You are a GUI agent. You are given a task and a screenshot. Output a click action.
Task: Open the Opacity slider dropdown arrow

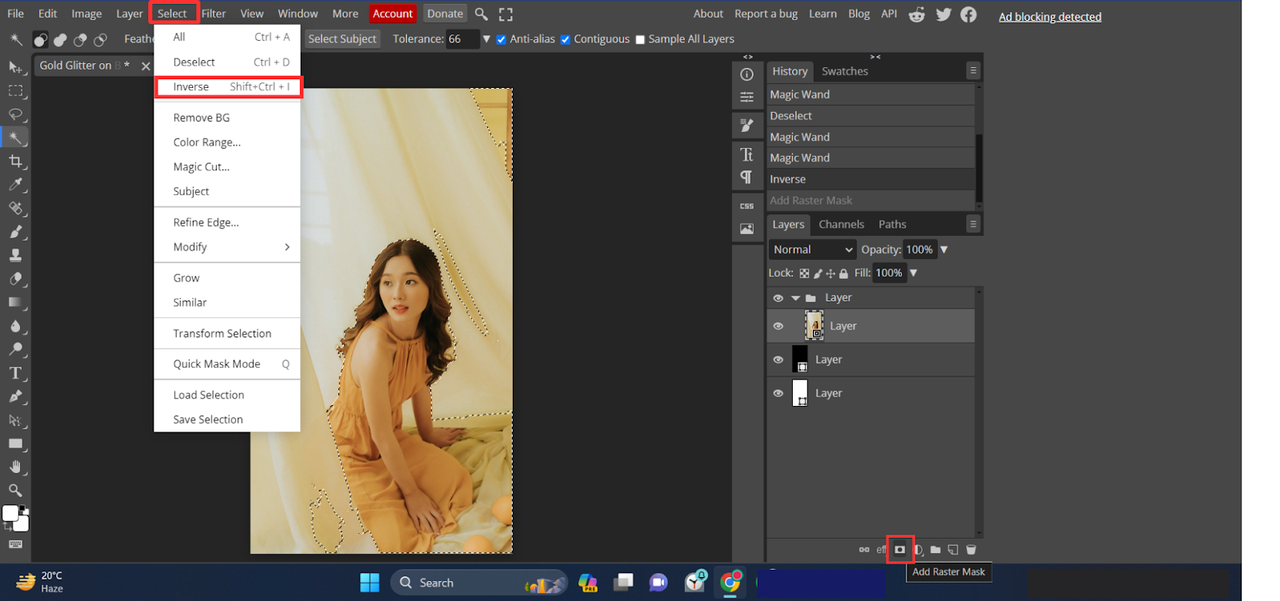[944, 249]
